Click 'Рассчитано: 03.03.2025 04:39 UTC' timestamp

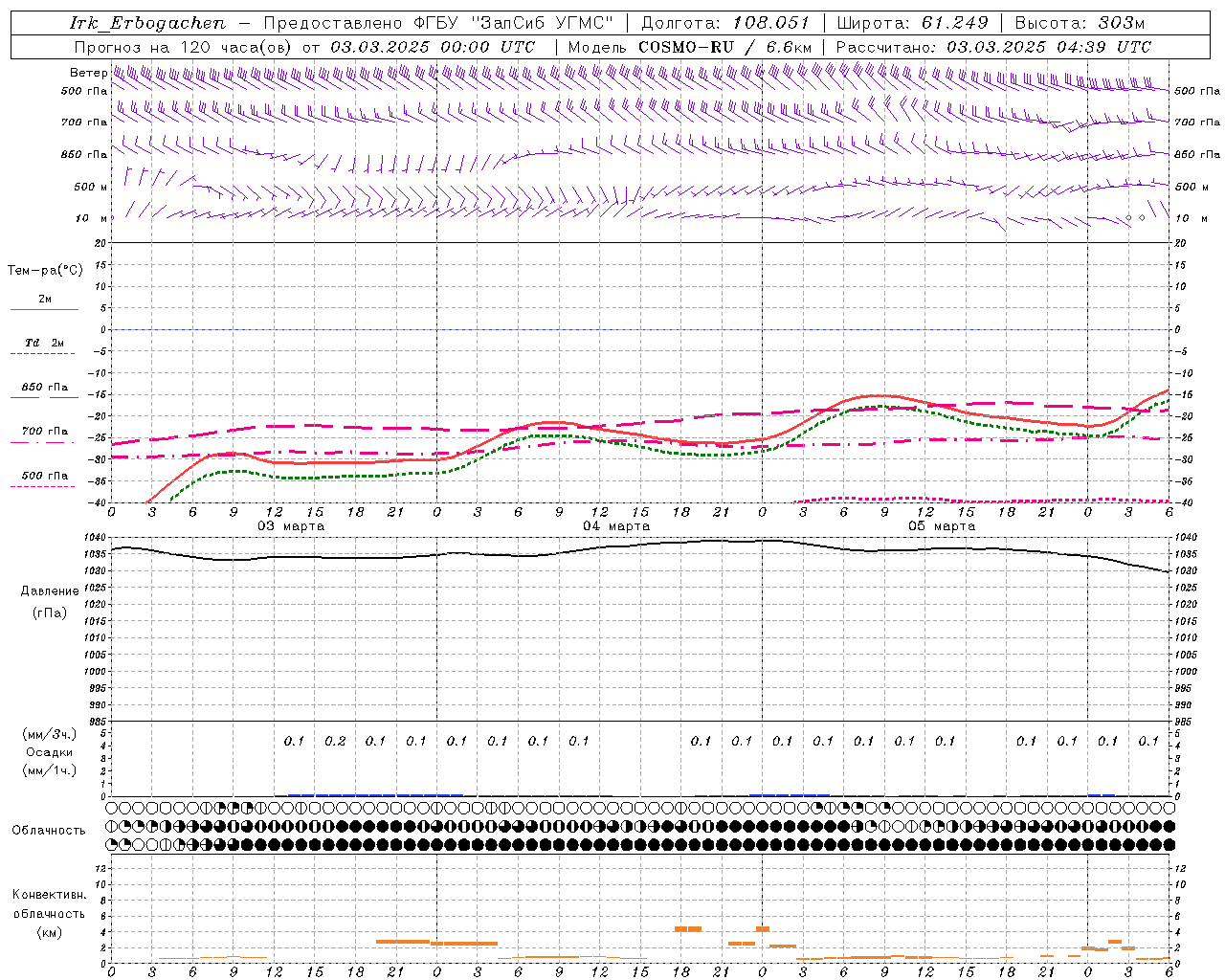coord(993,47)
